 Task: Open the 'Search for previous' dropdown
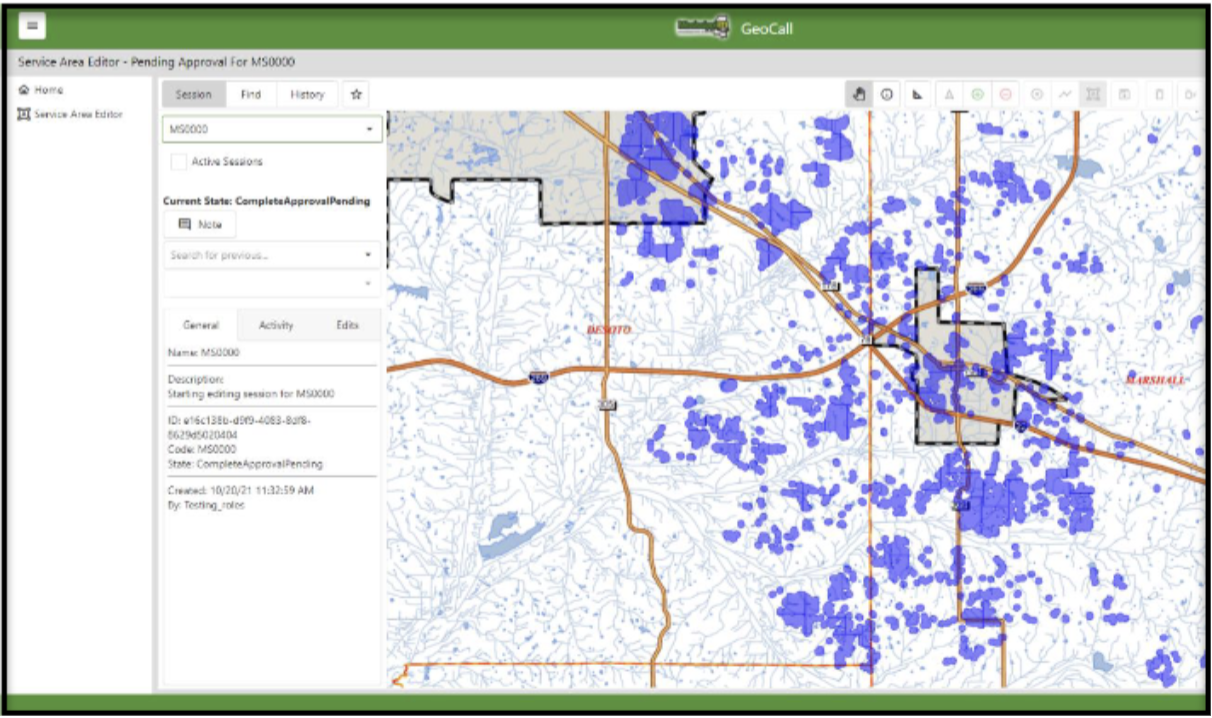coord(369,255)
